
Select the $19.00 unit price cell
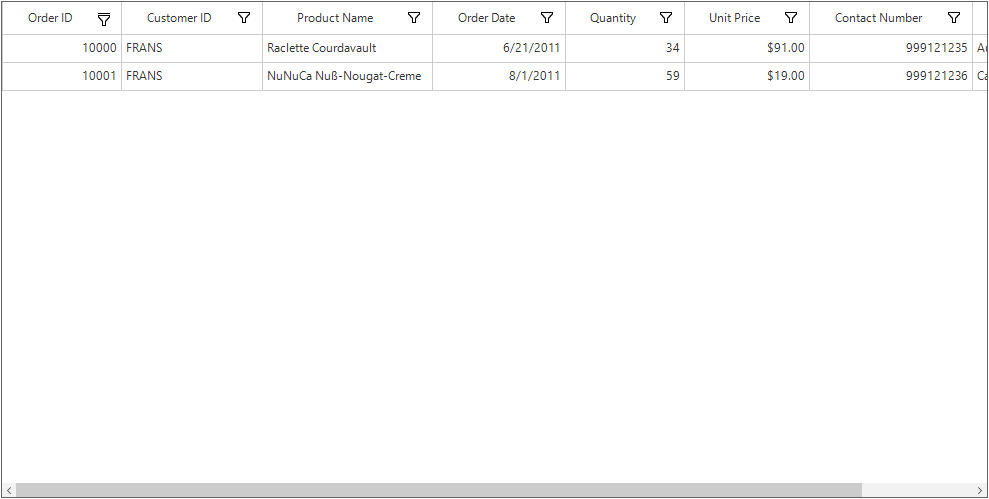pos(747,76)
